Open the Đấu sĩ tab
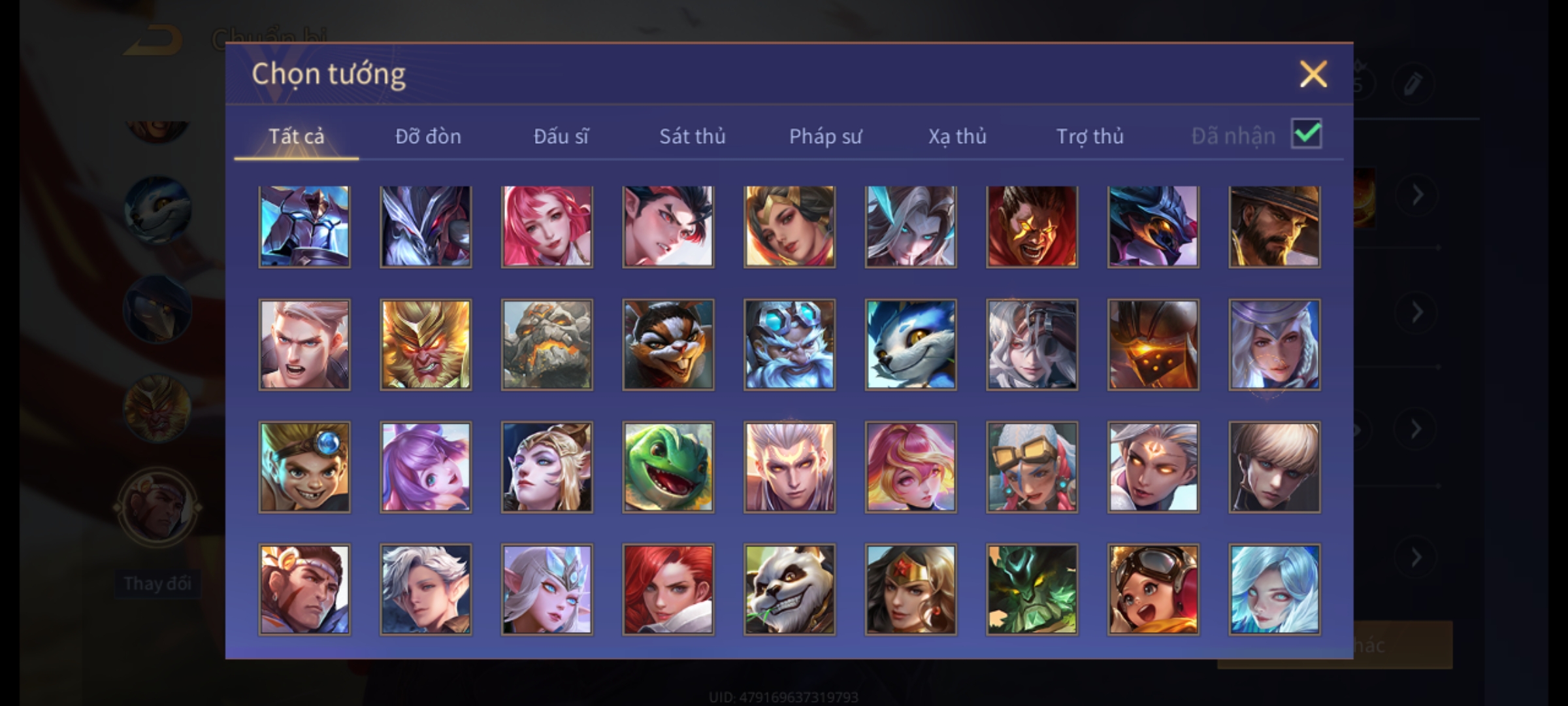The width and height of the screenshot is (1568, 706). tap(561, 136)
